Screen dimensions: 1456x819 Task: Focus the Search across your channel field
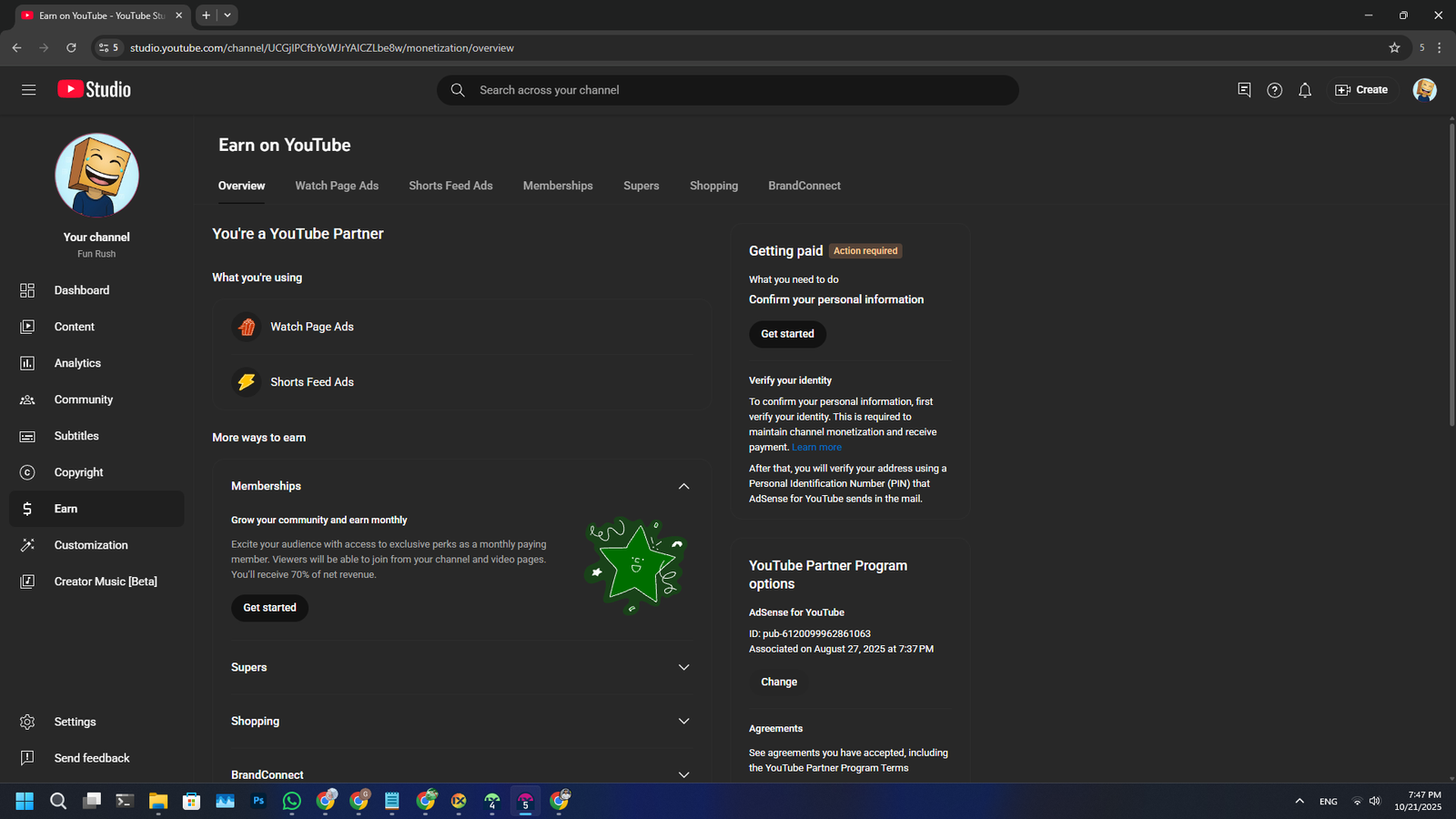pos(728,90)
